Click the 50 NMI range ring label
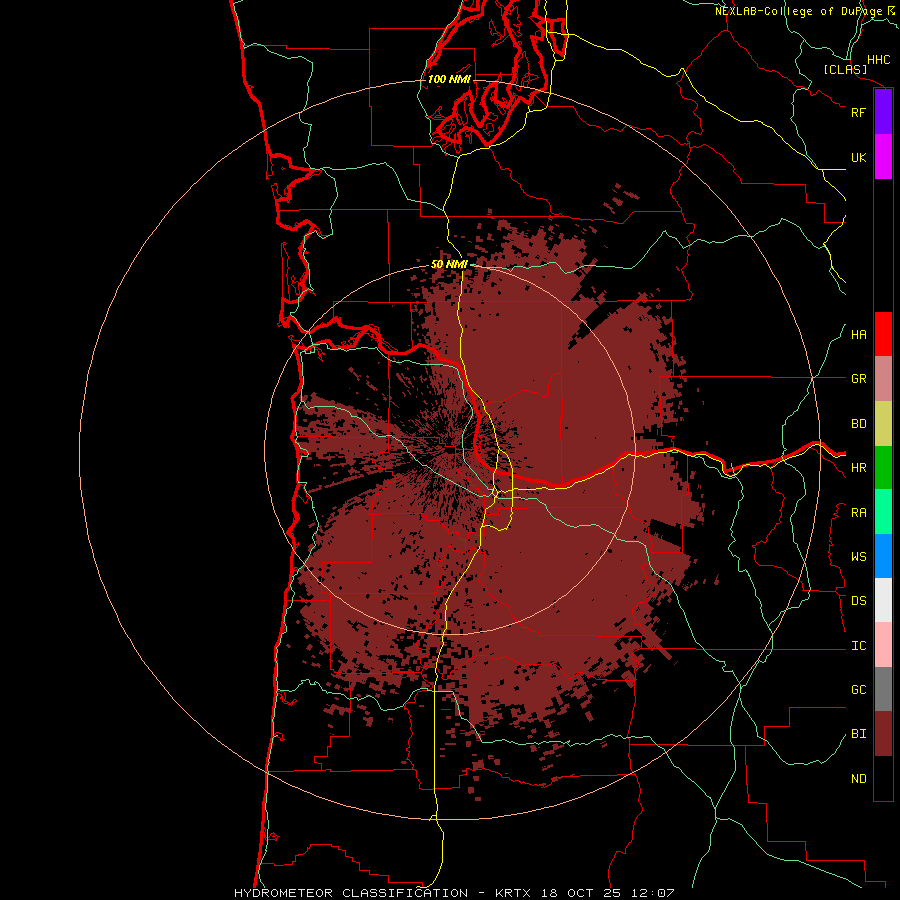The image size is (900, 900). coord(449,264)
